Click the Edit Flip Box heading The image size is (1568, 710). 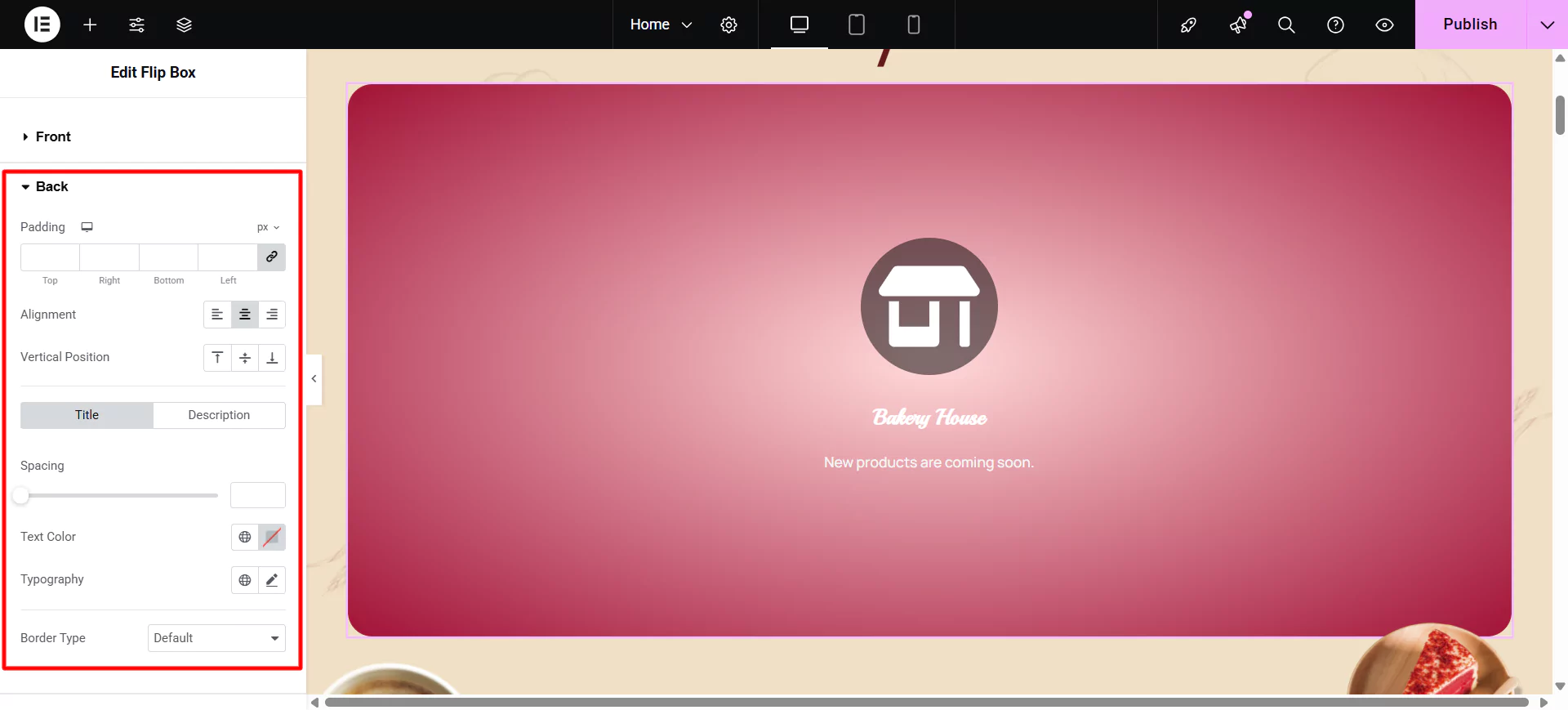[153, 72]
